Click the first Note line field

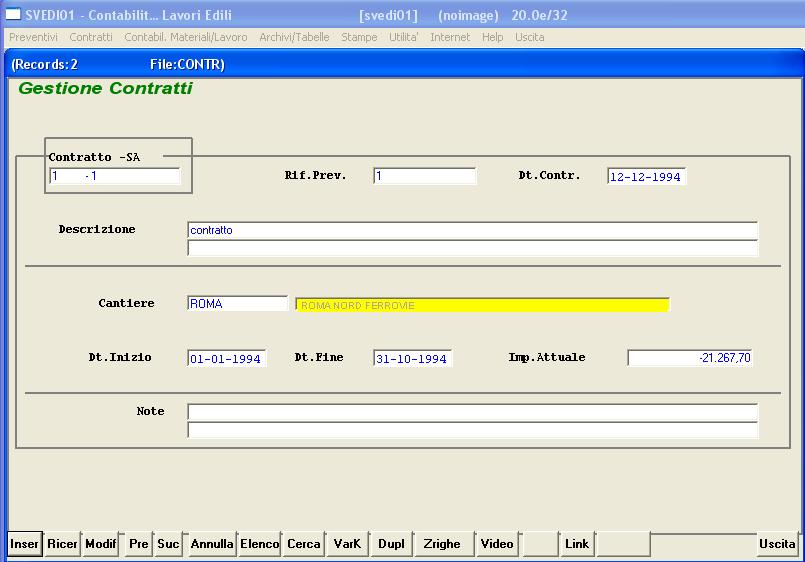tap(472, 412)
